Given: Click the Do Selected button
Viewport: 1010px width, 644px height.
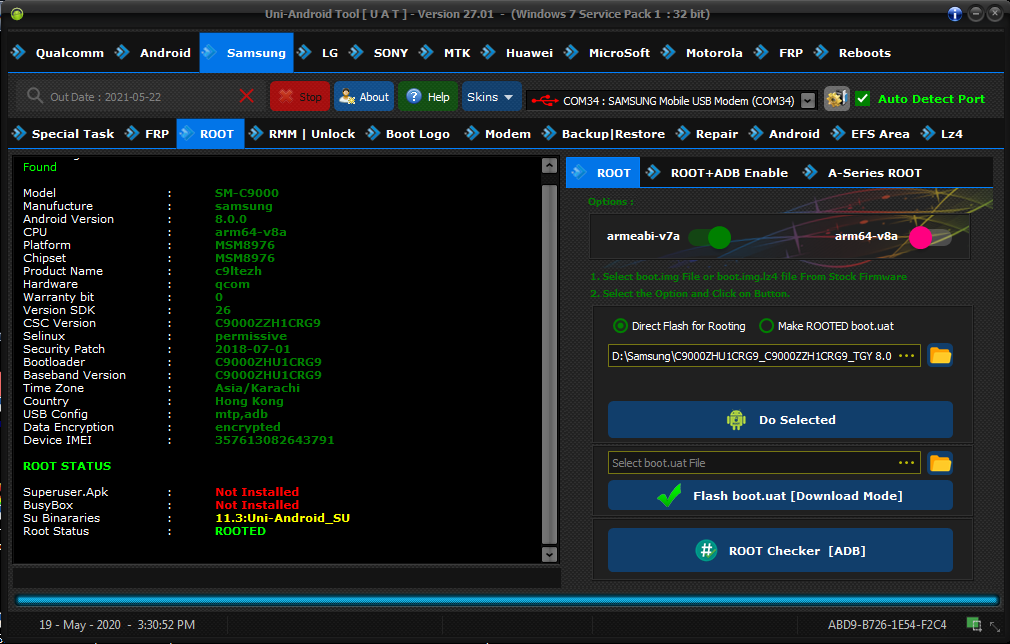Looking at the screenshot, I should (780, 420).
